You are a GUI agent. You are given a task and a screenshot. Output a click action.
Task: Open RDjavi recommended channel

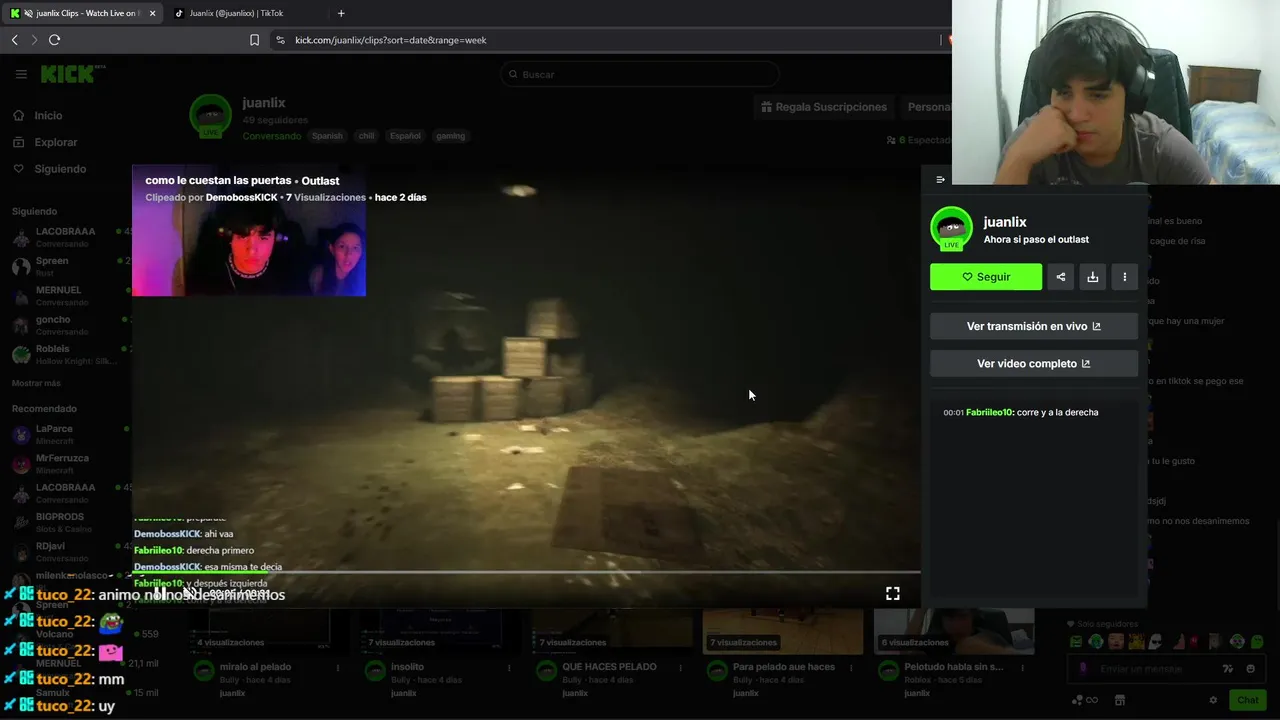[x=66, y=552]
